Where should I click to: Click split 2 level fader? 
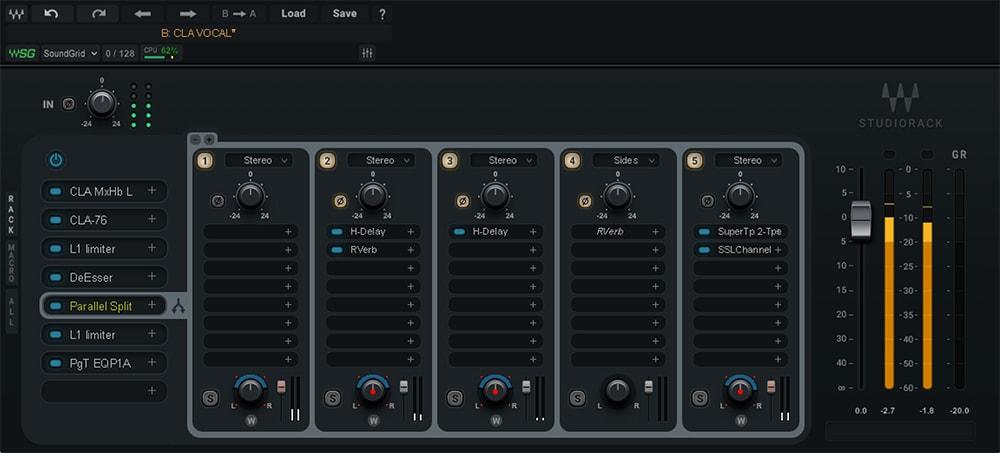(404, 387)
